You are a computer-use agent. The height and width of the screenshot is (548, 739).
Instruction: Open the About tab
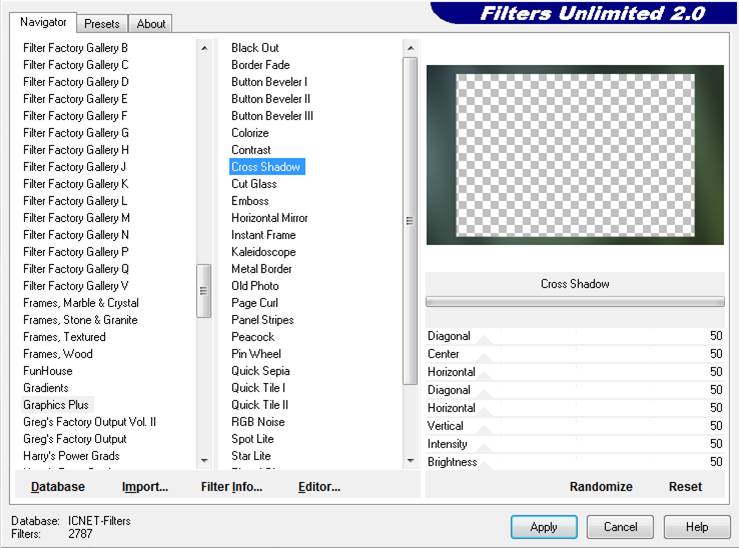pyautogui.click(x=151, y=23)
